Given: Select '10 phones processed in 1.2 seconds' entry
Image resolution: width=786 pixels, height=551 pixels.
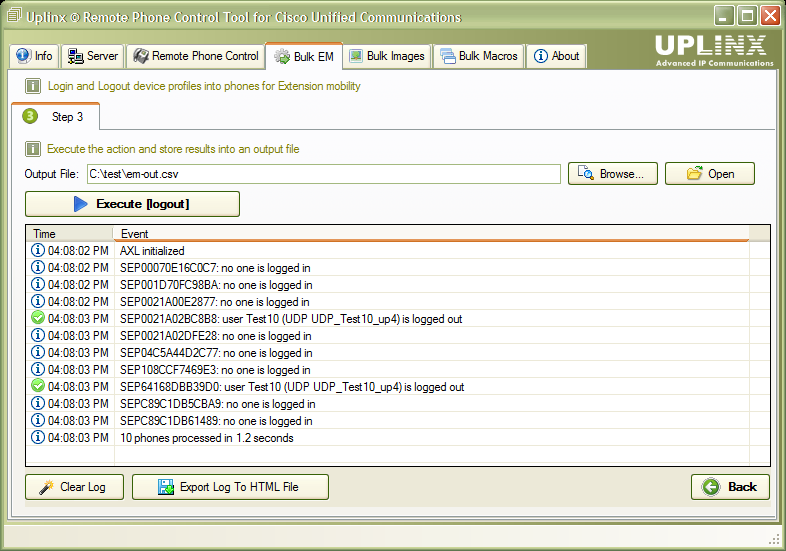Looking at the screenshot, I should (x=207, y=438).
